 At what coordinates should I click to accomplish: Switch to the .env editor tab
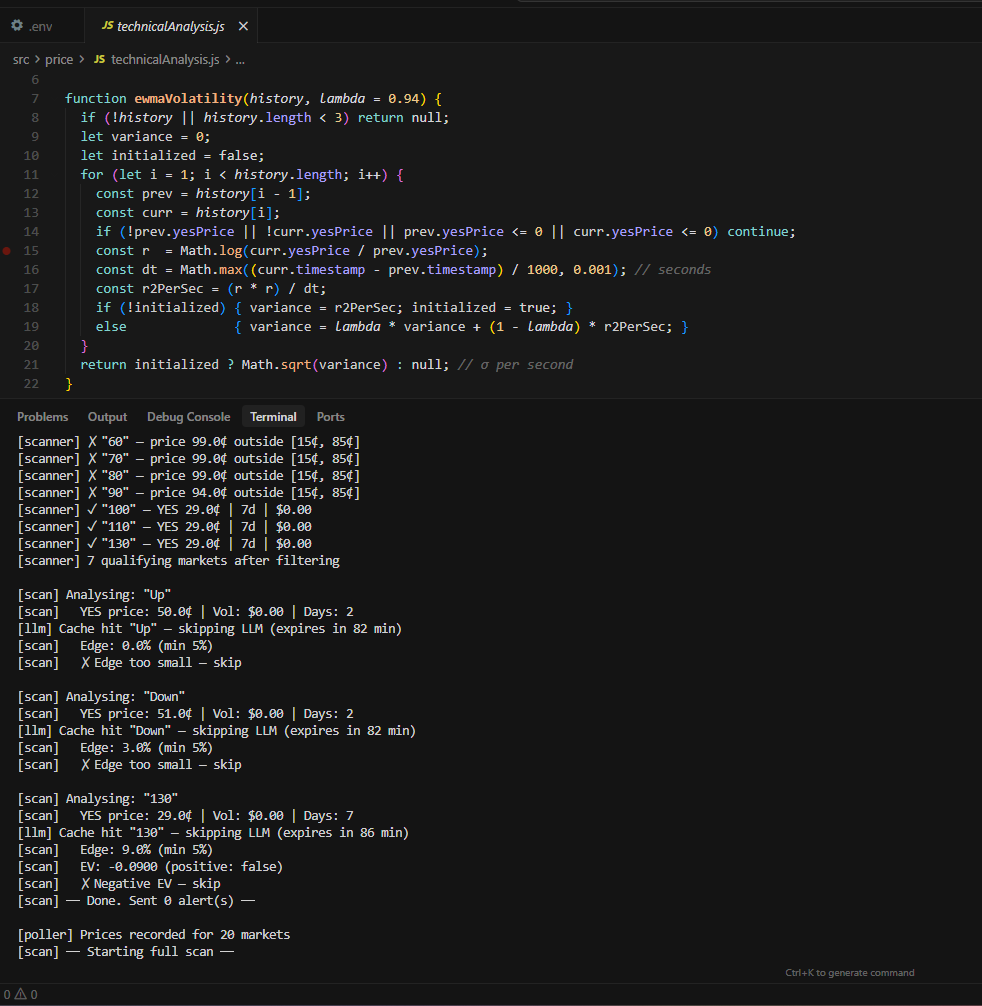click(x=32, y=26)
